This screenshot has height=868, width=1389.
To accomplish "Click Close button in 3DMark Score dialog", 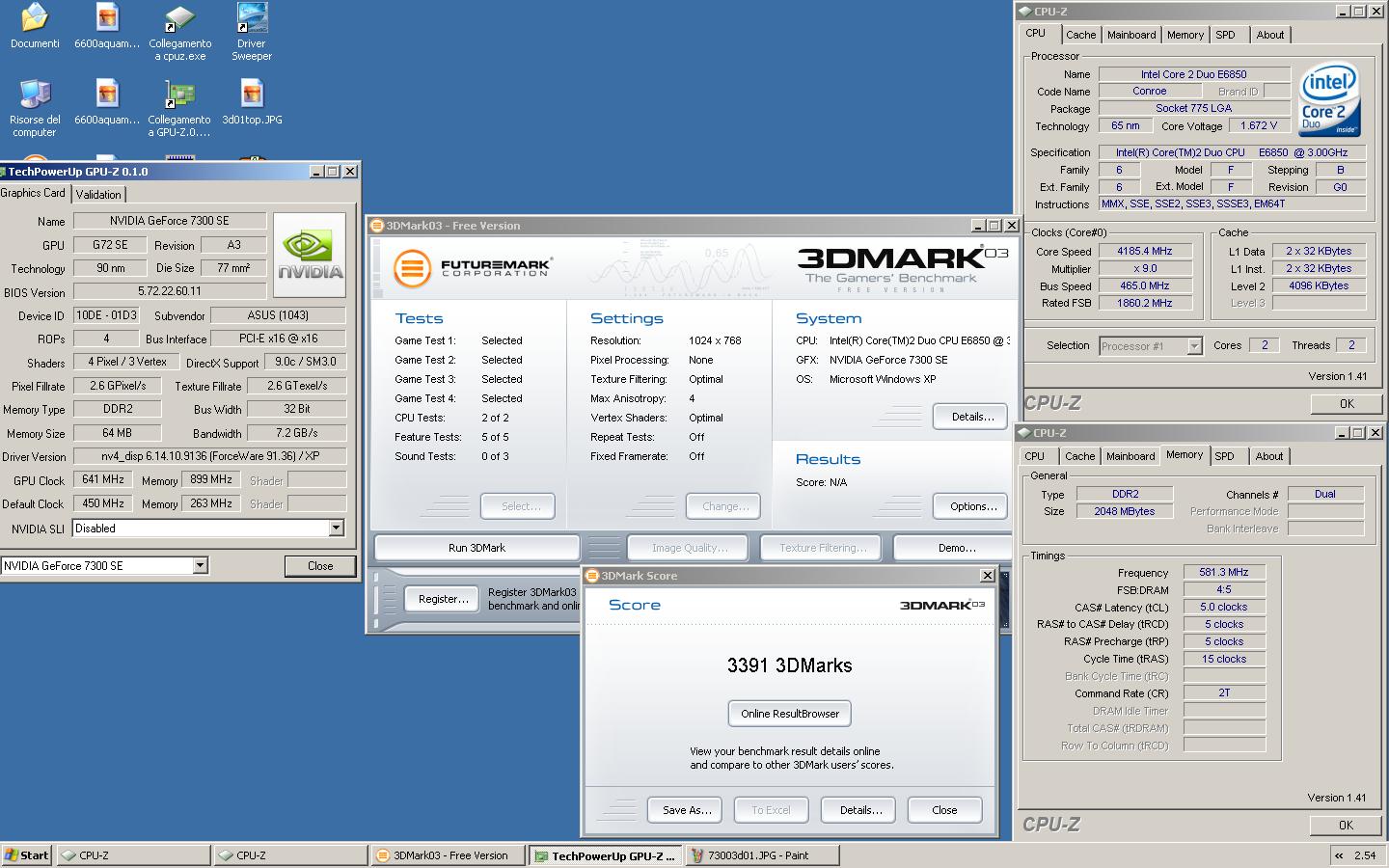I will (x=944, y=810).
